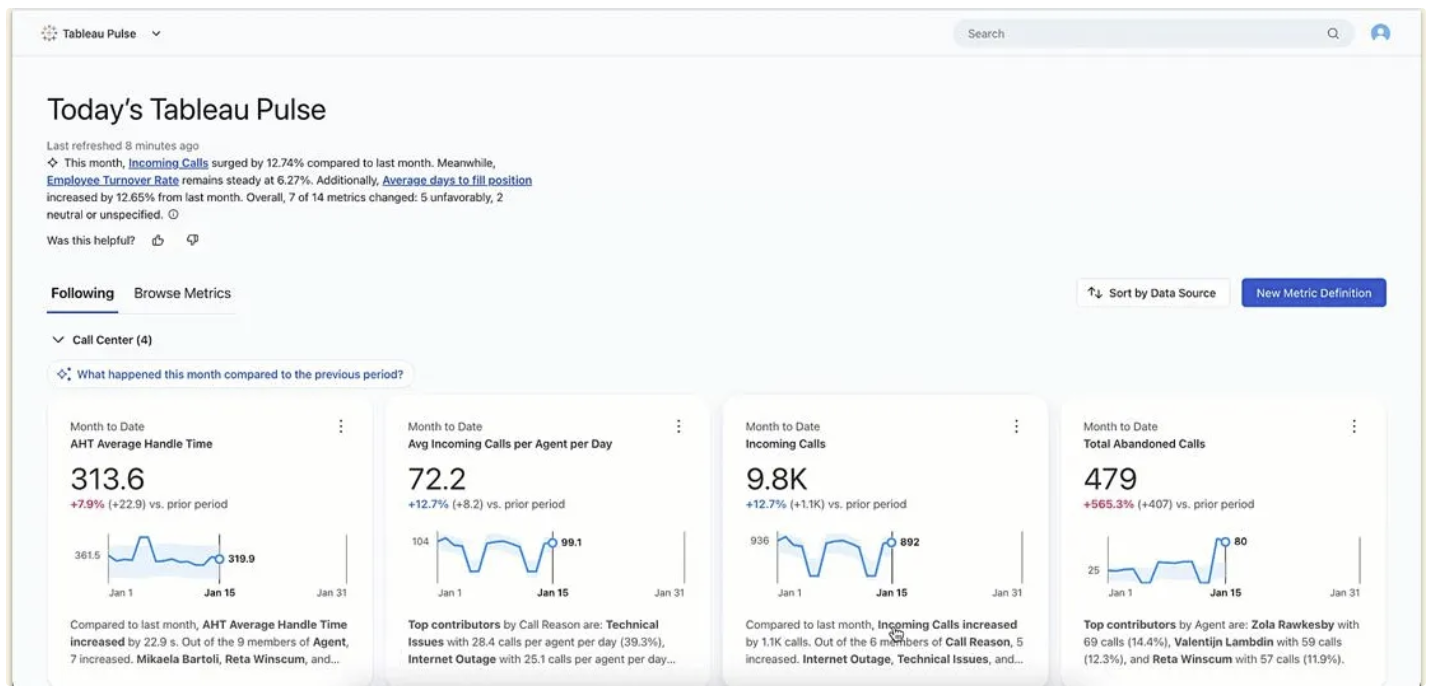Click the 313.6 metric value

coord(107,478)
